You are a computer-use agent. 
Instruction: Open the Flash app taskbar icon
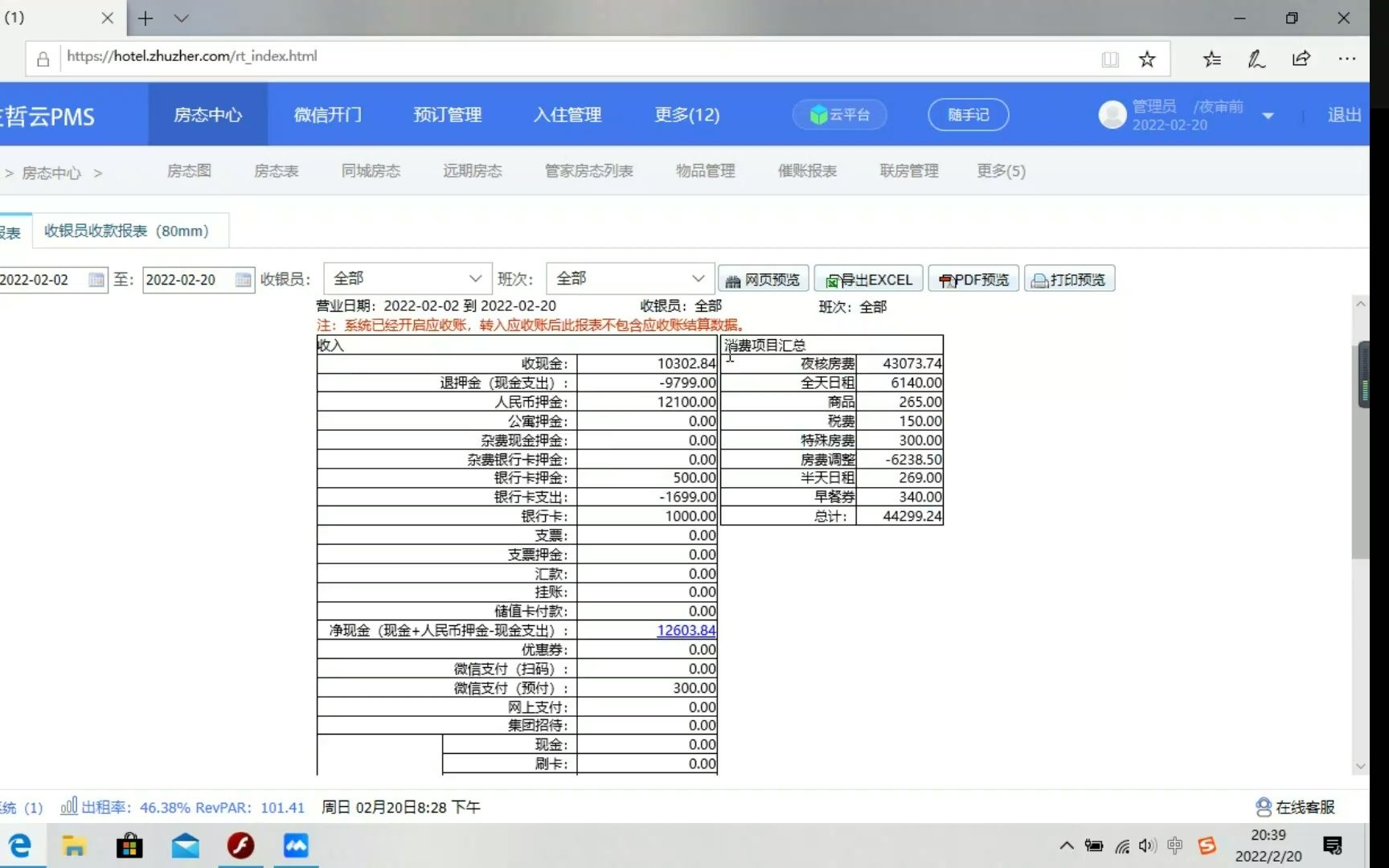coord(240,845)
